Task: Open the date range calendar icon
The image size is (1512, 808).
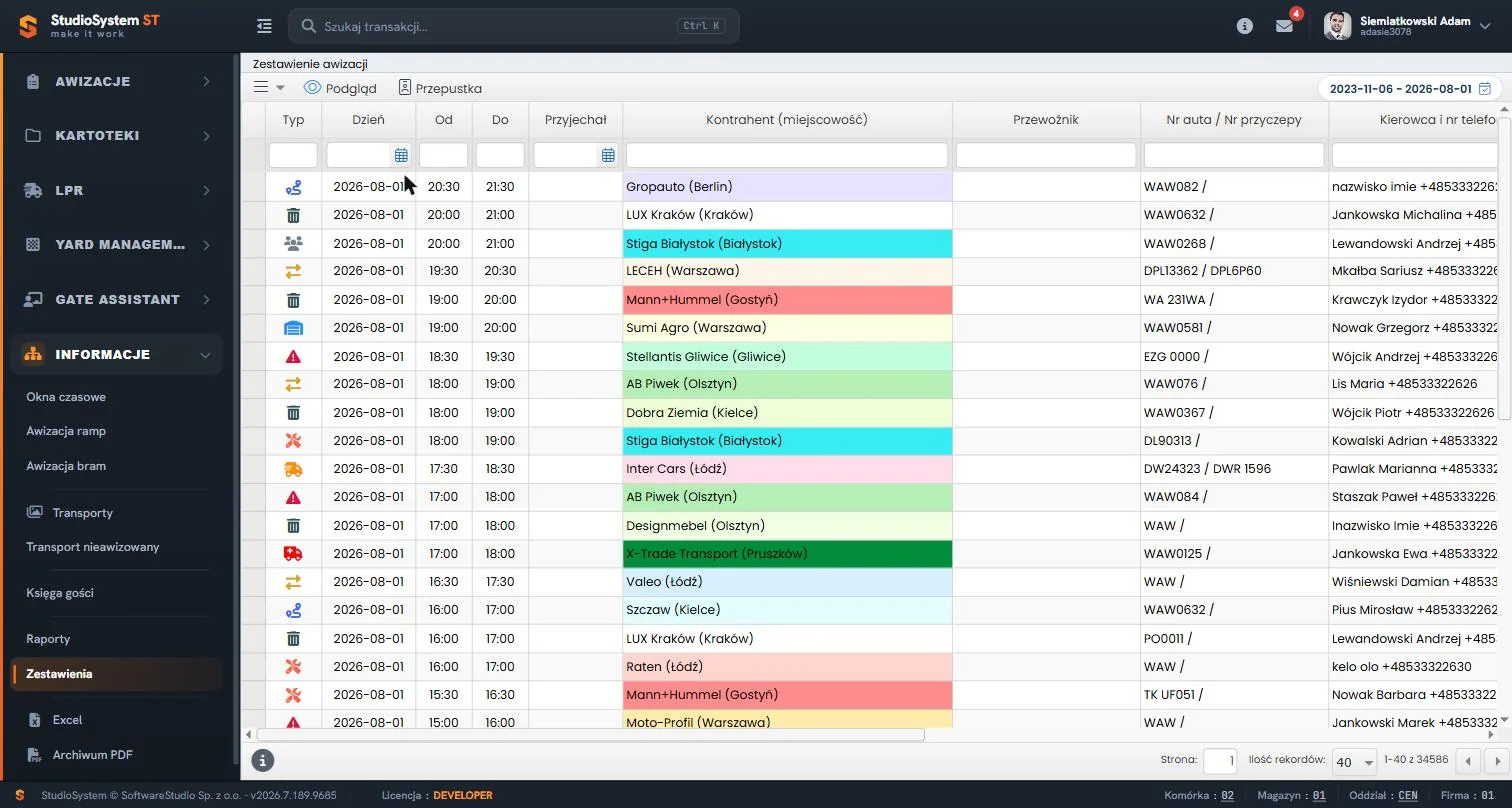Action: coord(1485,88)
